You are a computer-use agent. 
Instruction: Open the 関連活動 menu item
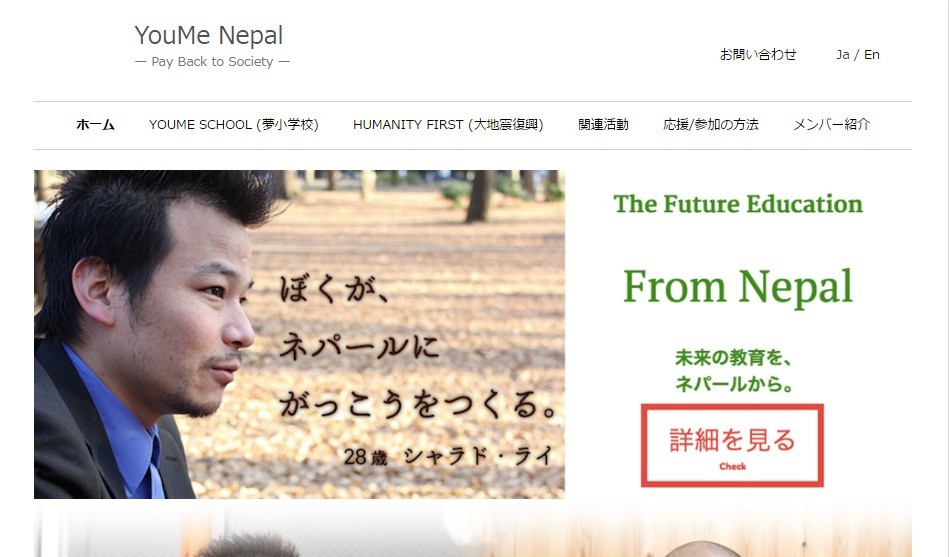pos(603,125)
